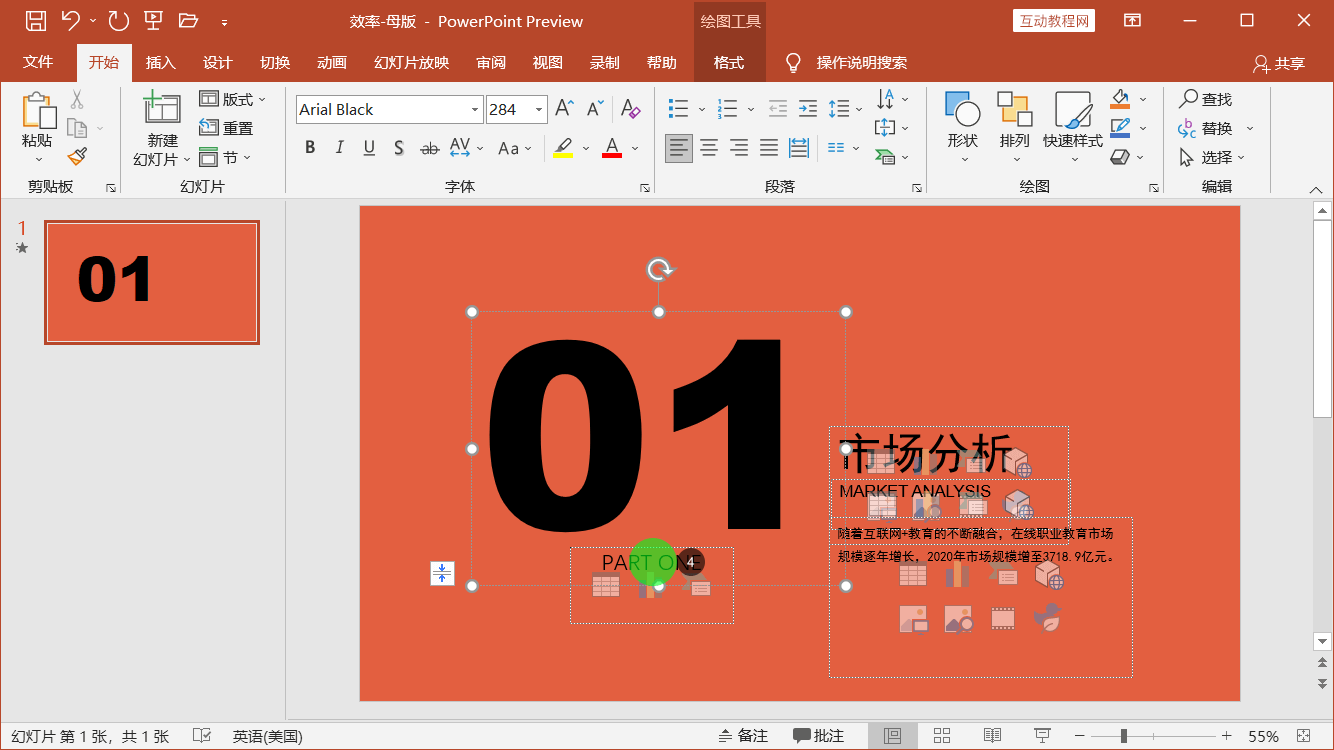This screenshot has height=750, width=1334.
Task: Toggle Underline formatting
Action: click(369, 148)
